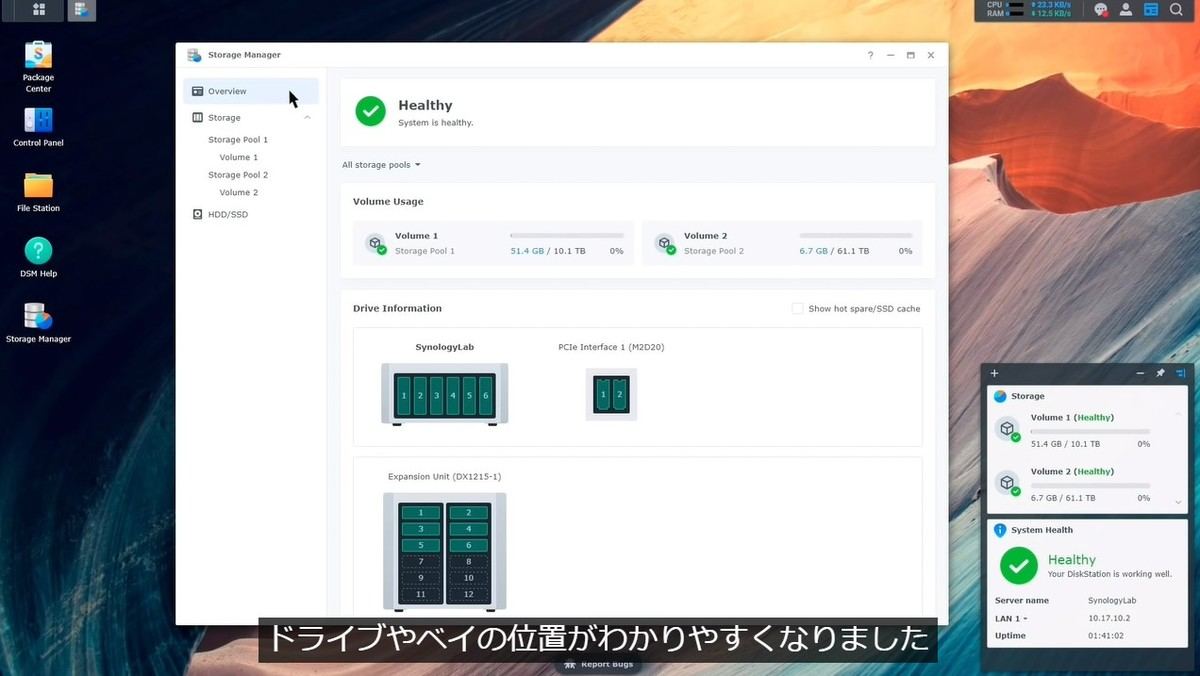Select drive bay 1 in SynologyLab

pyautogui.click(x=404, y=396)
